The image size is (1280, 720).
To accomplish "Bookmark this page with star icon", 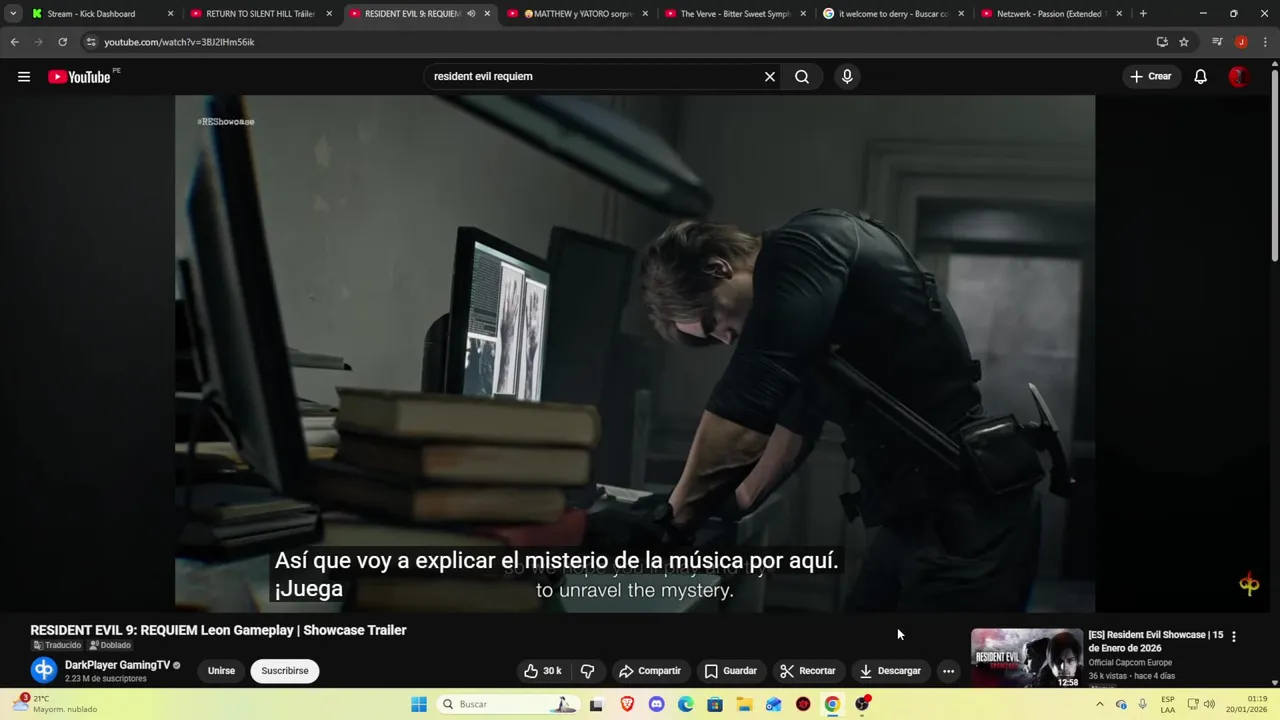I will (x=1184, y=42).
